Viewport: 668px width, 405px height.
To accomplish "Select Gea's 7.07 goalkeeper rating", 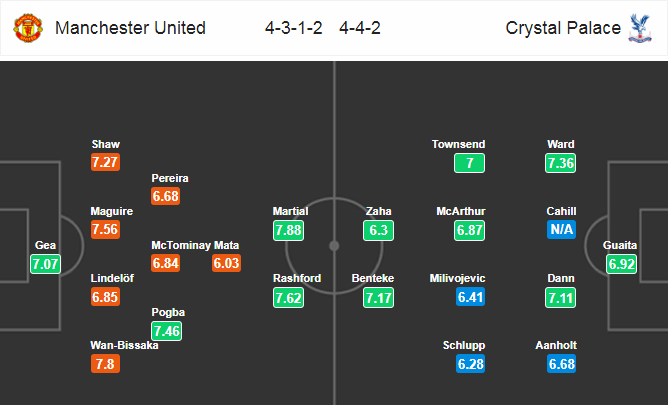I will [x=46, y=264].
